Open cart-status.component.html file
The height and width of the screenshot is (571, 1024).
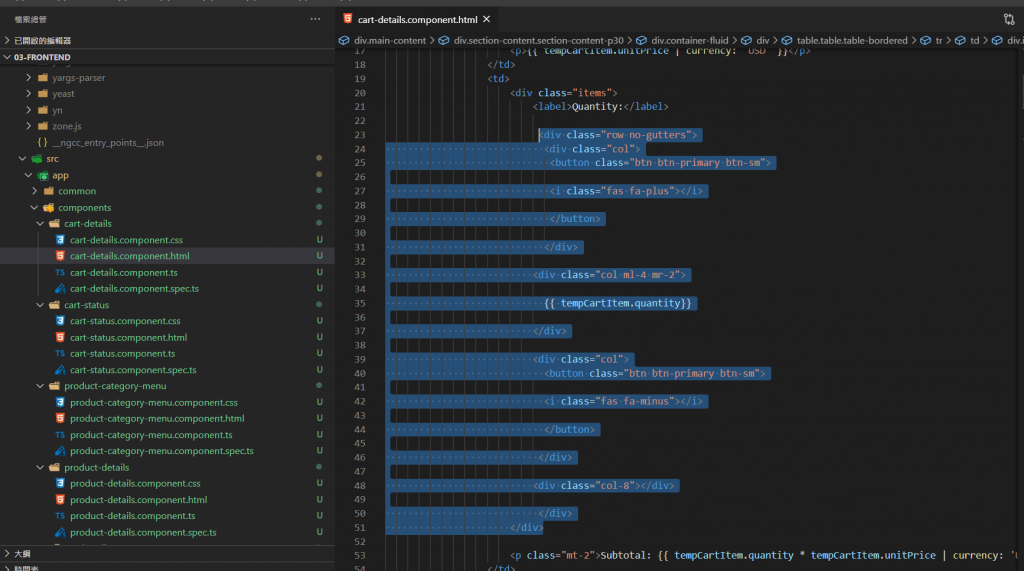(128, 337)
